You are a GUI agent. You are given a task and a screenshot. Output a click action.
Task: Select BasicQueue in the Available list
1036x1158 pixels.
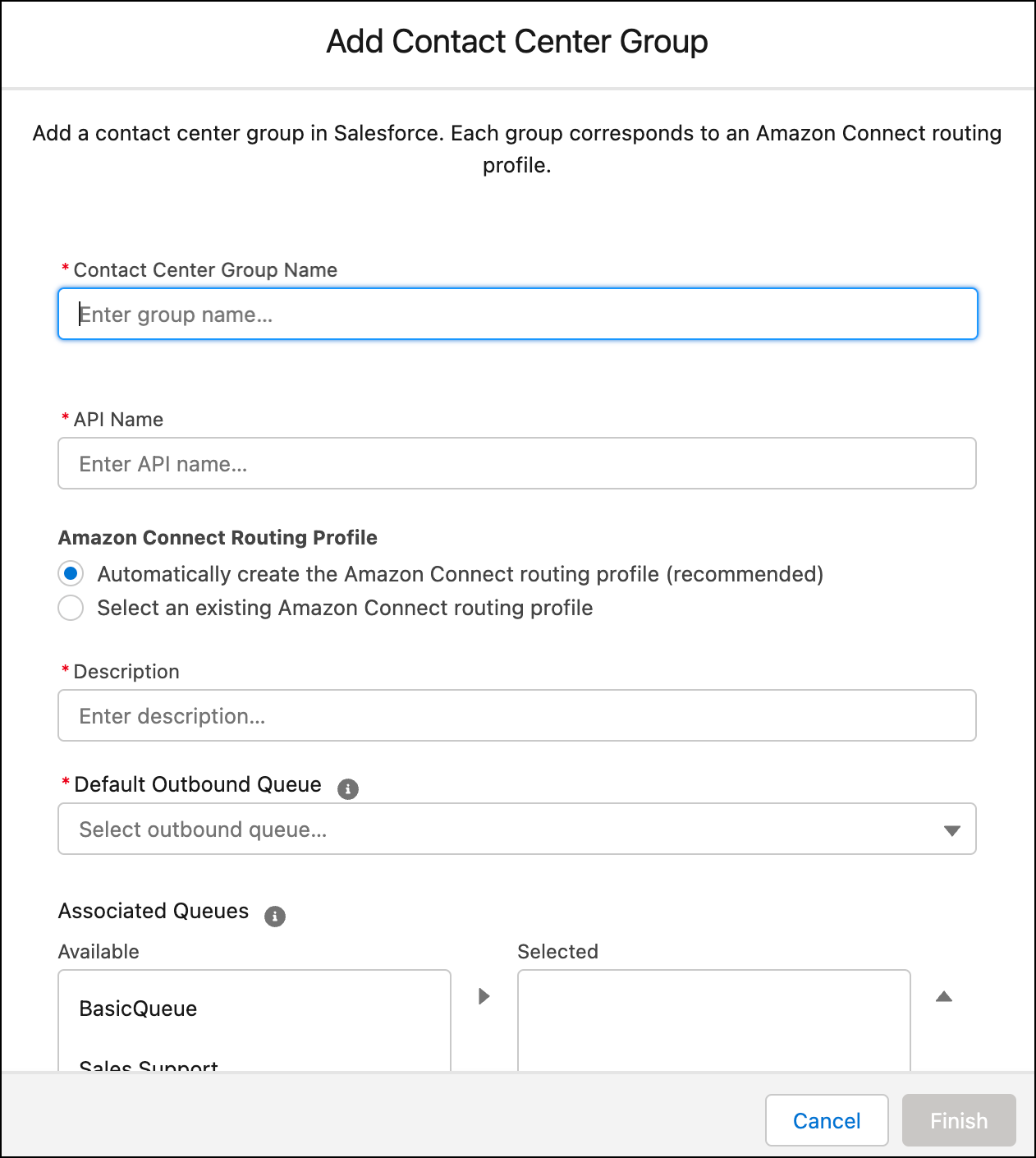coord(254,1009)
